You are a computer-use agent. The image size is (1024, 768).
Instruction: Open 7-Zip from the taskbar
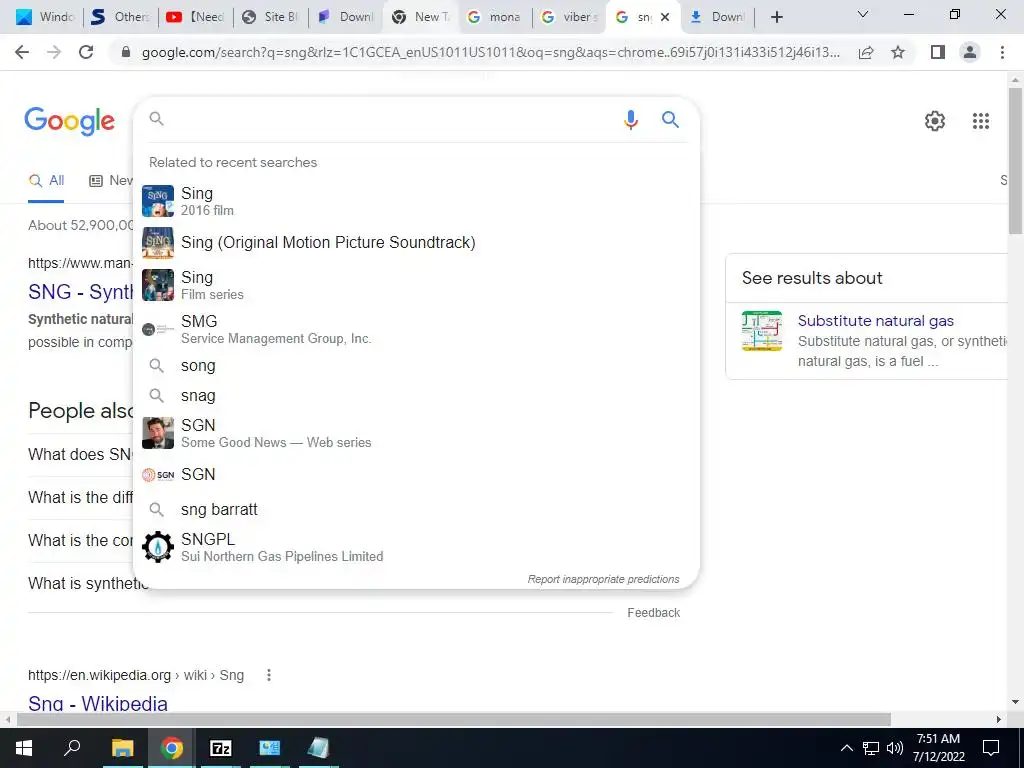(221, 748)
